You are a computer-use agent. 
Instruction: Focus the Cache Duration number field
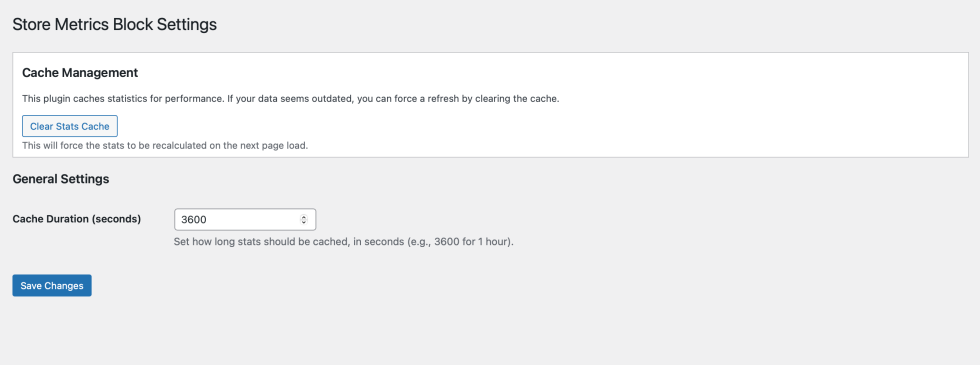(245, 219)
